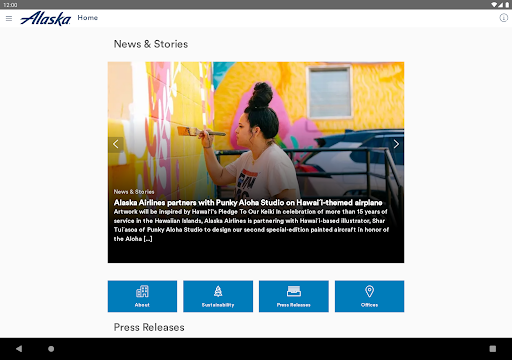Click the Press Releases section heading
The image size is (512, 360).
(x=149, y=327)
